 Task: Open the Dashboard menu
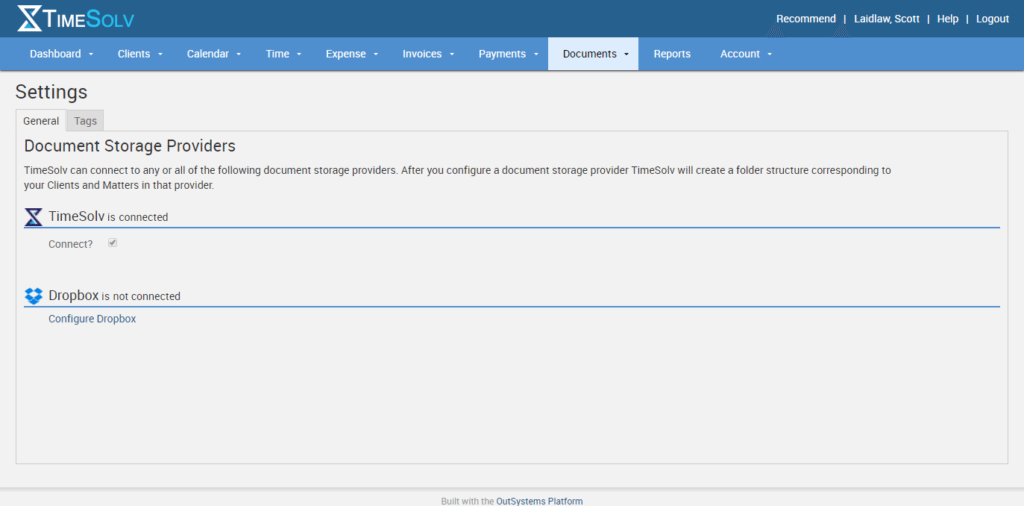click(x=56, y=54)
